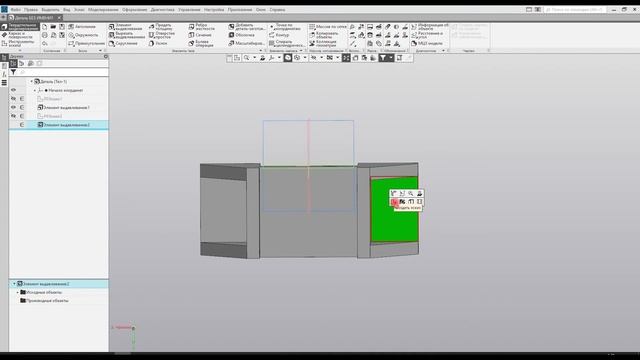Click Расстояние и угол measurement tool
The height and width of the screenshot is (360, 640).
pos(427,35)
